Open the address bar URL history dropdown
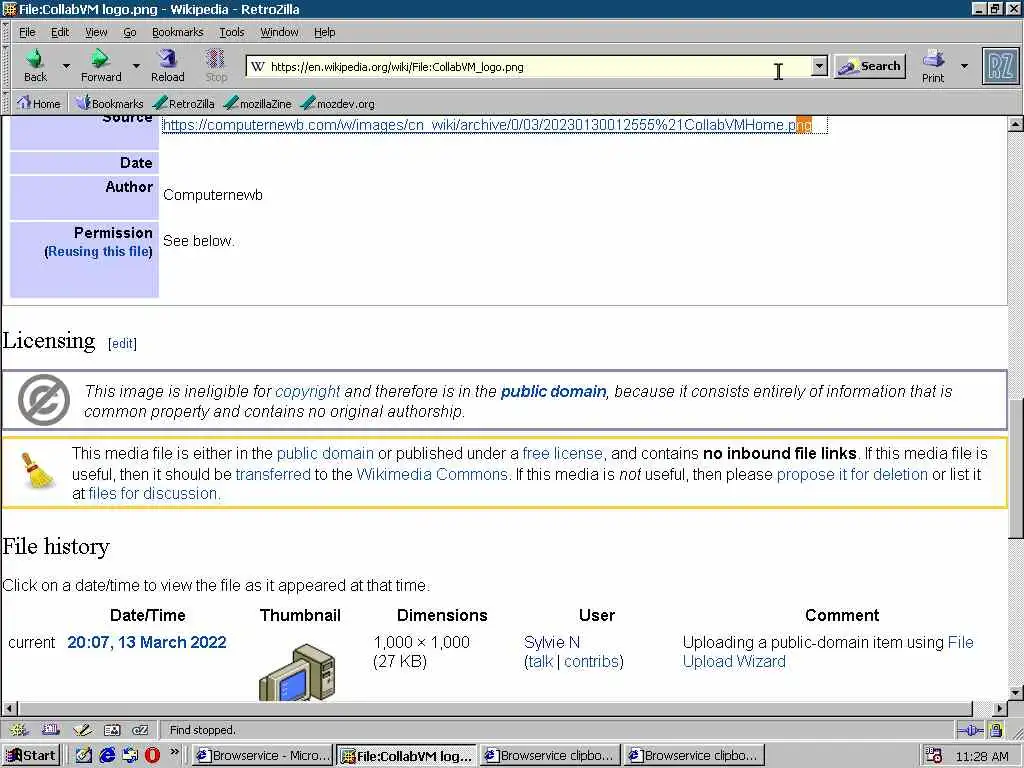1024x768 pixels. click(819, 66)
